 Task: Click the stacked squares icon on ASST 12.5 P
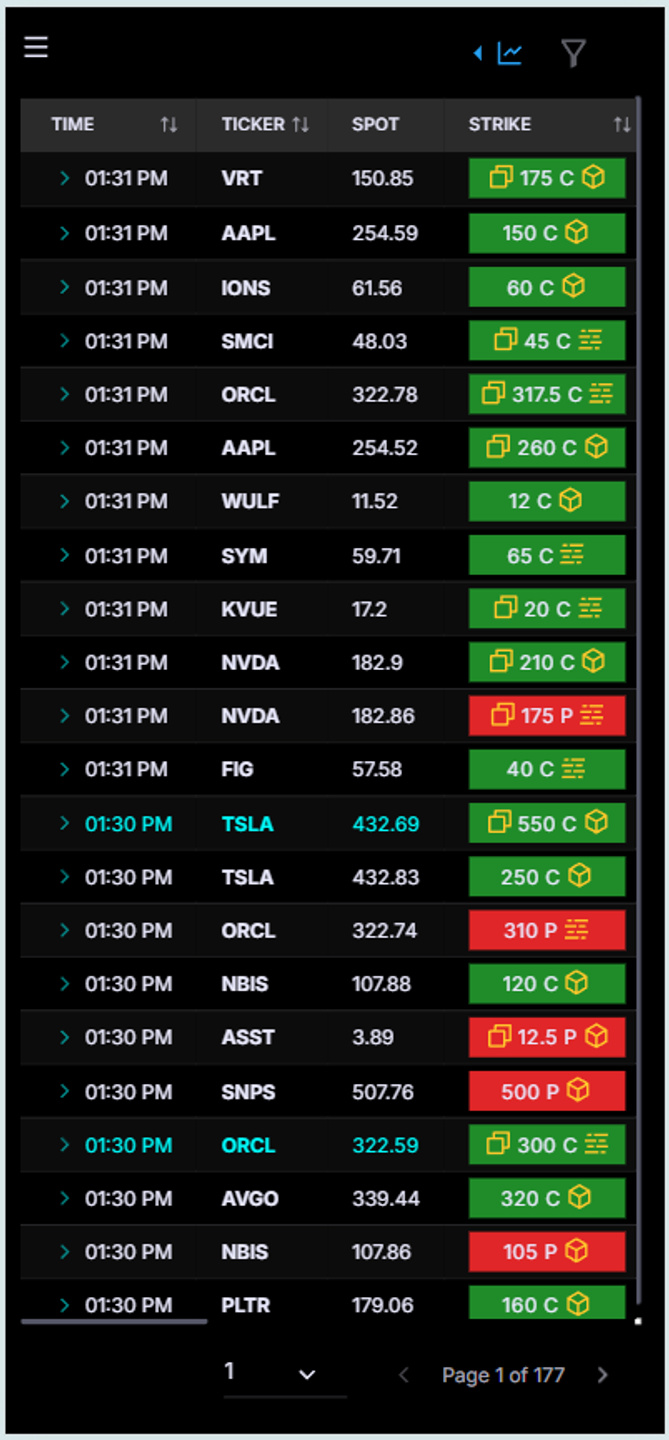(499, 1037)
